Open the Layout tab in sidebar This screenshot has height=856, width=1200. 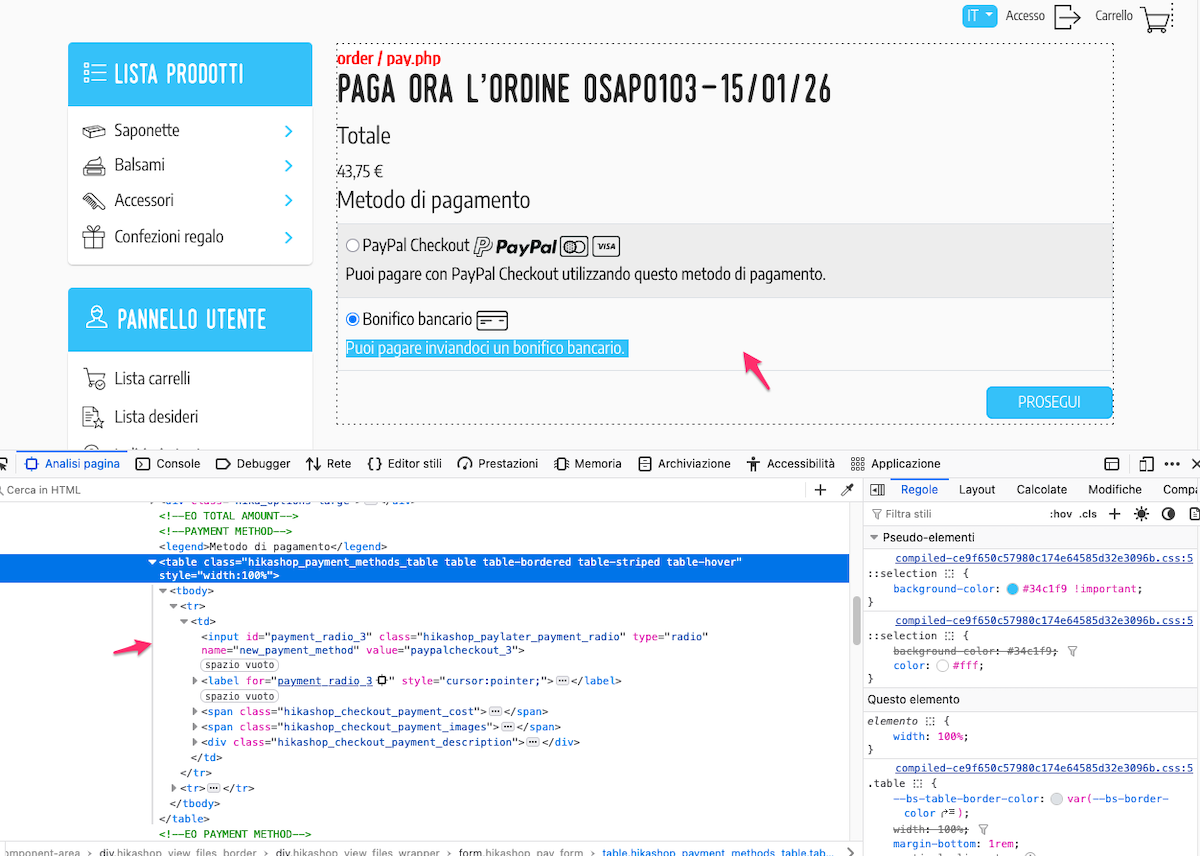pyautogui.click(x=976, y=490)
